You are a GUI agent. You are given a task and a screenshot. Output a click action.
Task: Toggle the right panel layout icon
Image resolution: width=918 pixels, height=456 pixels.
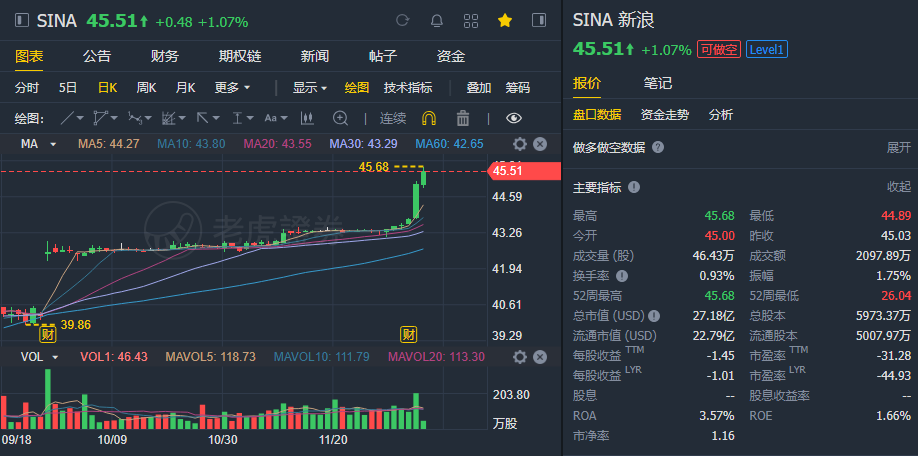[x=539, y=20]
